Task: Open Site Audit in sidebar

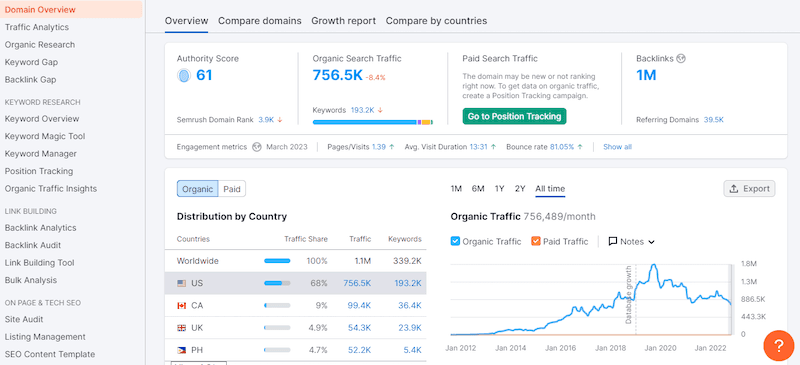Action: tap(24, 319)
